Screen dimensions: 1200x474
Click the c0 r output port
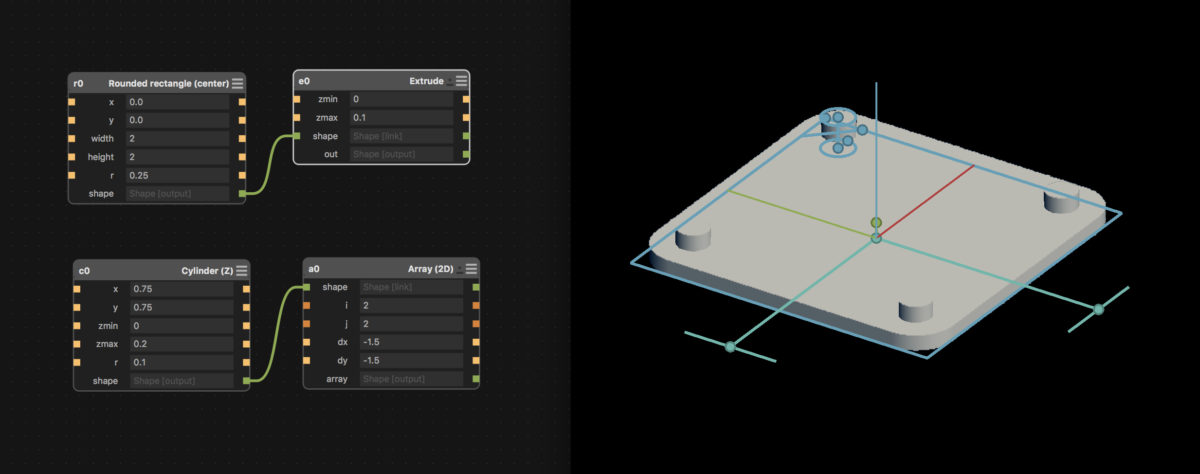click(246, 362)
